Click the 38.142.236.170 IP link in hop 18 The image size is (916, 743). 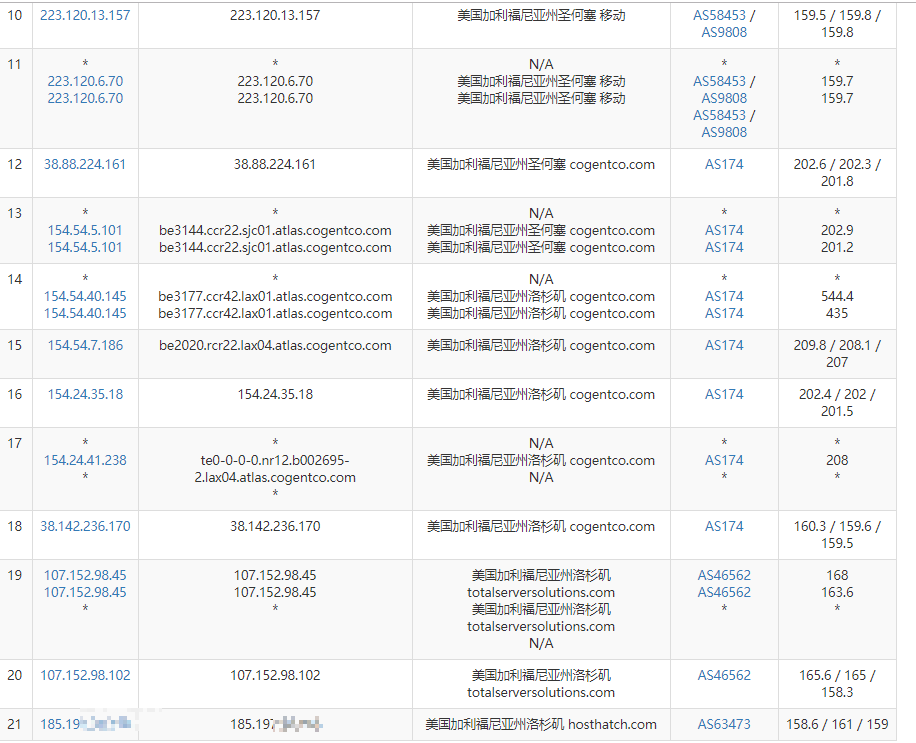[85, 526]
